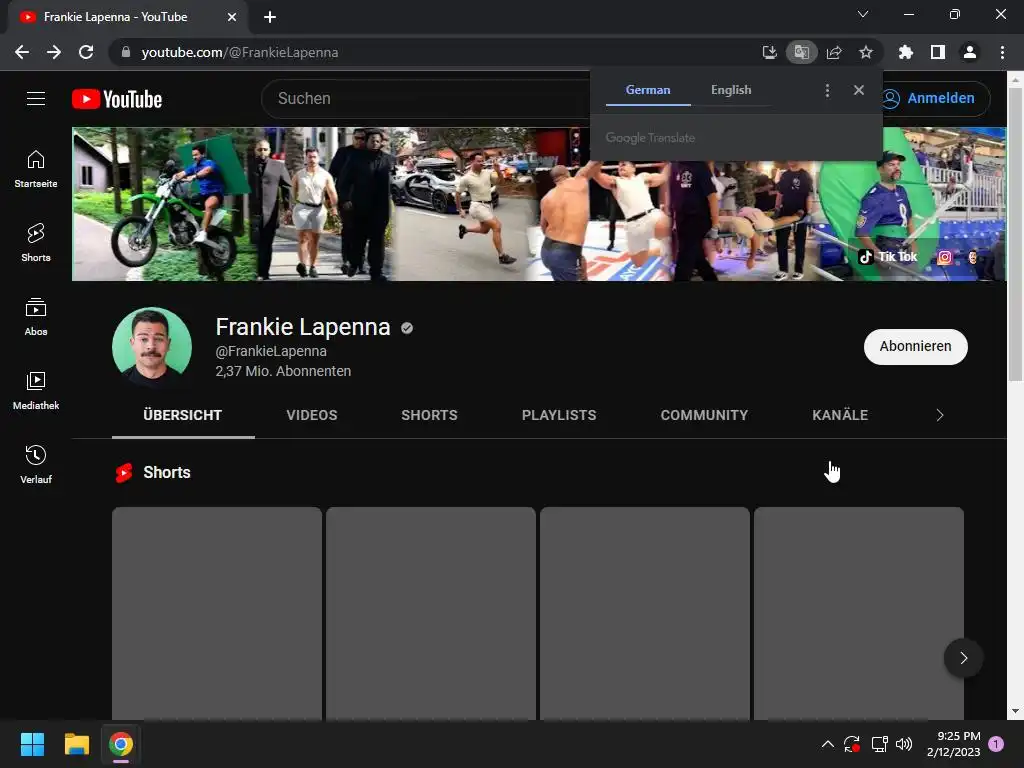Open the YouTube hamburger guide menu
Viewport: 1024px width, 768px height.
(x=36, y=99)
